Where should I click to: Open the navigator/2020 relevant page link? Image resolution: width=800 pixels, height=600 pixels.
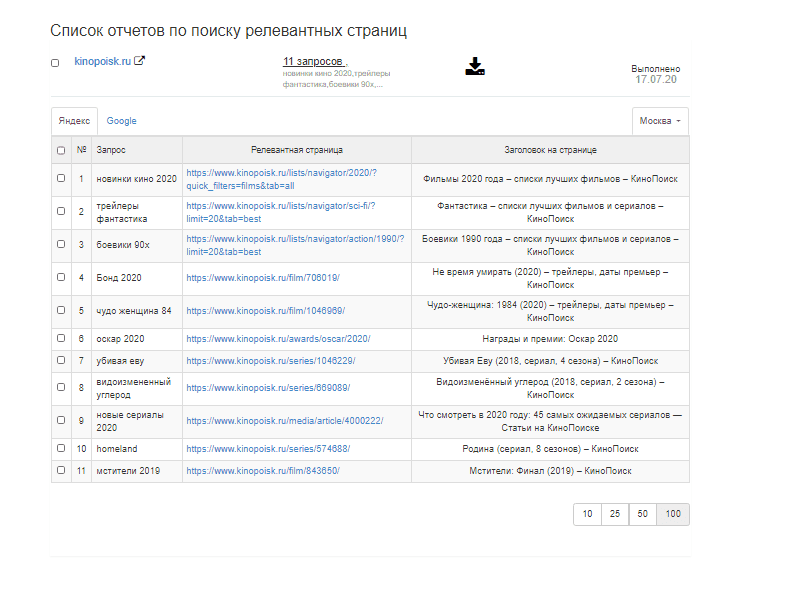click(x=282, y=180)
